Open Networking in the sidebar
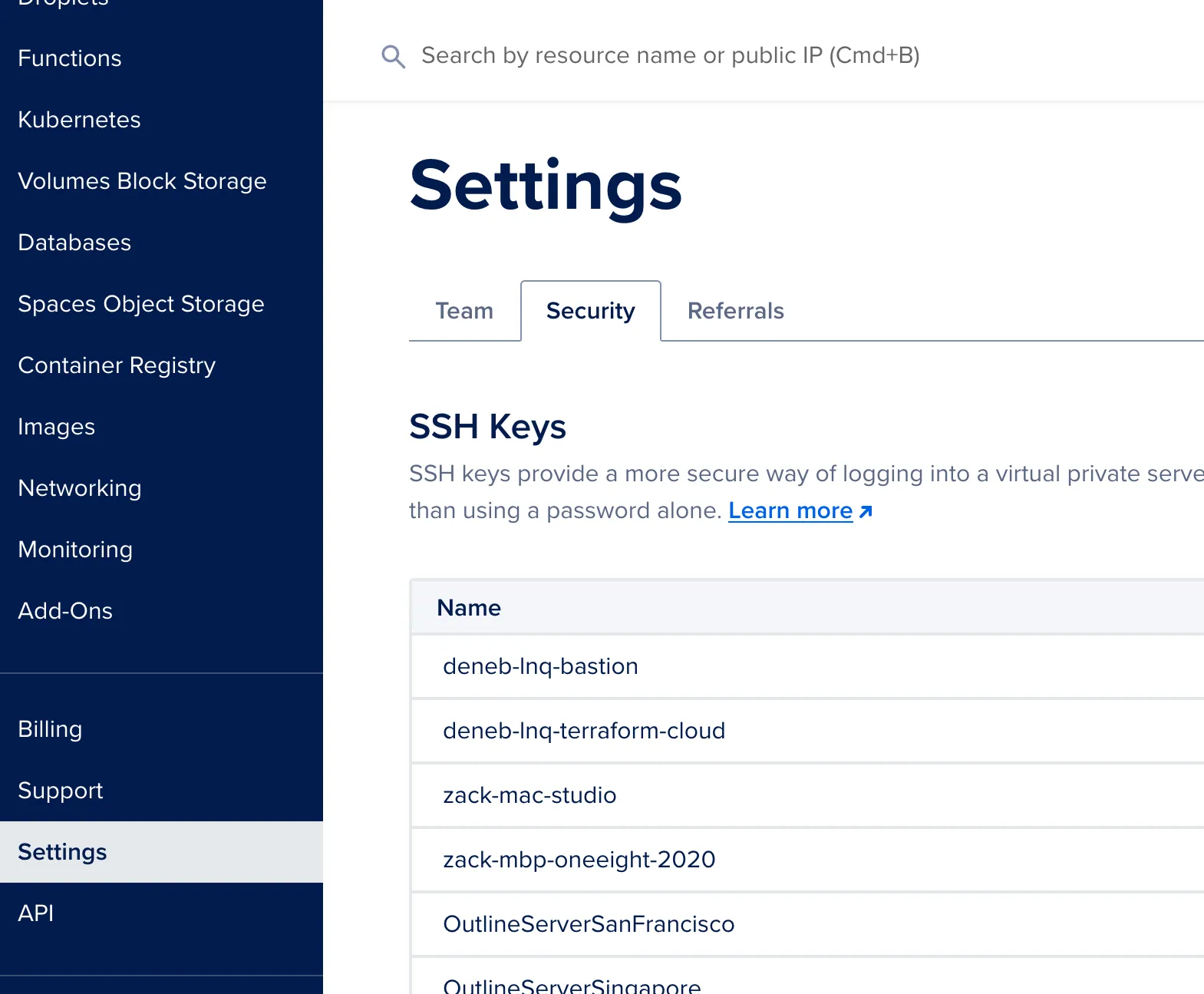This screenshot has width=1204, height=994. [x=80, y=488]
